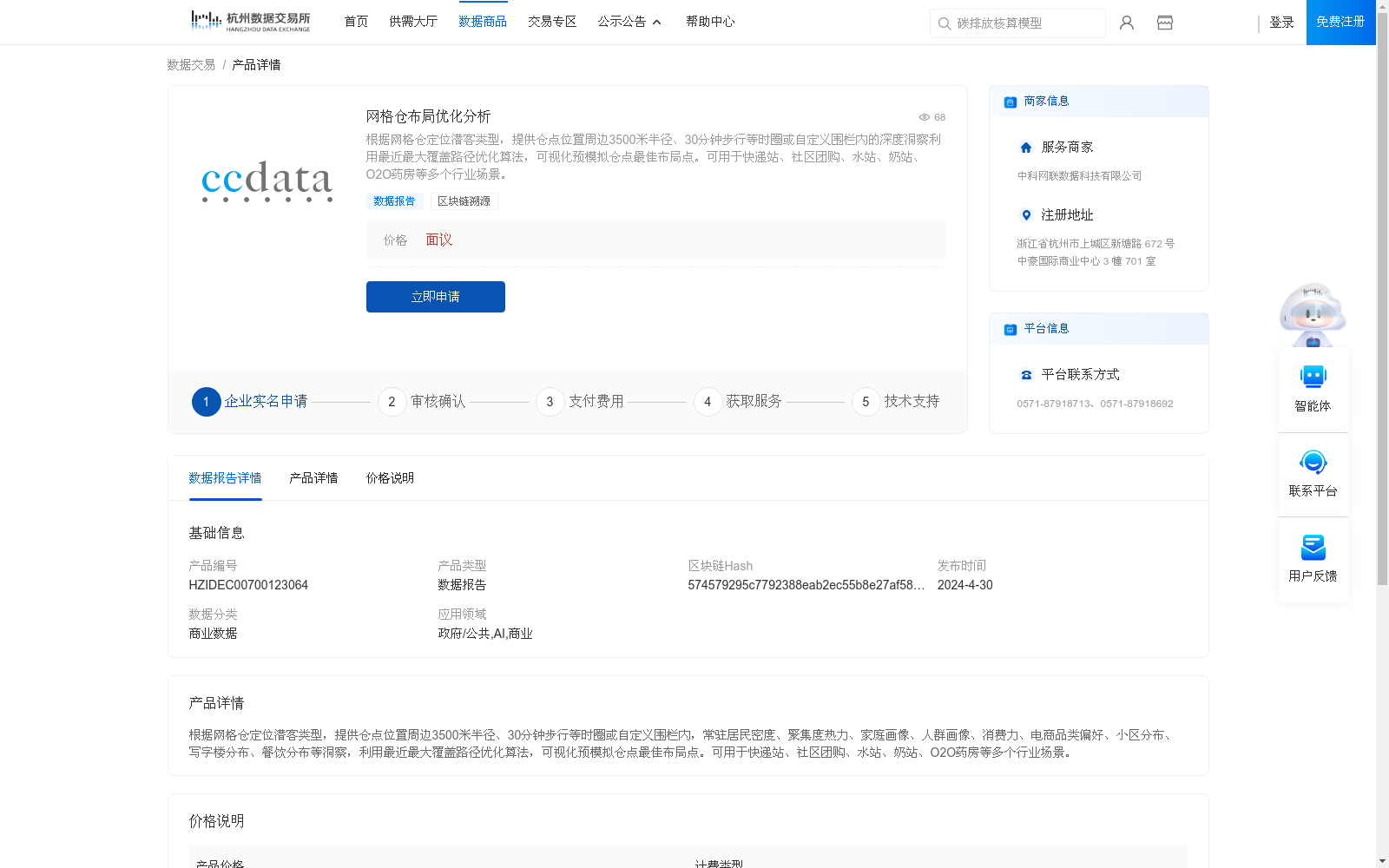Click publish date 2024-4-30
Image resolution: width=1389 pixels, height=868 pixels.
click(x=964, y=585)
